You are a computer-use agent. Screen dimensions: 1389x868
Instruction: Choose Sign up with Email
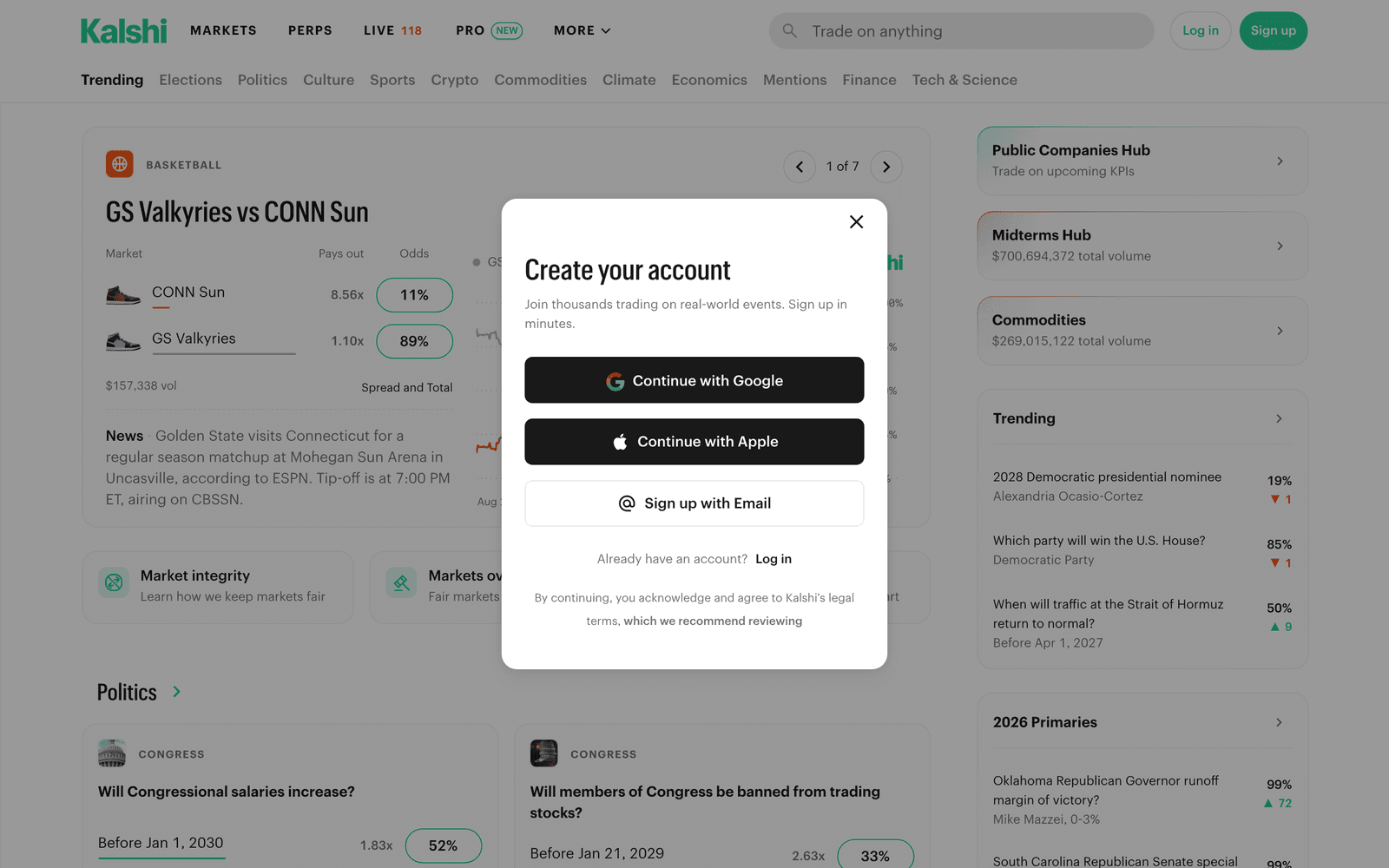tap(694, 503)
